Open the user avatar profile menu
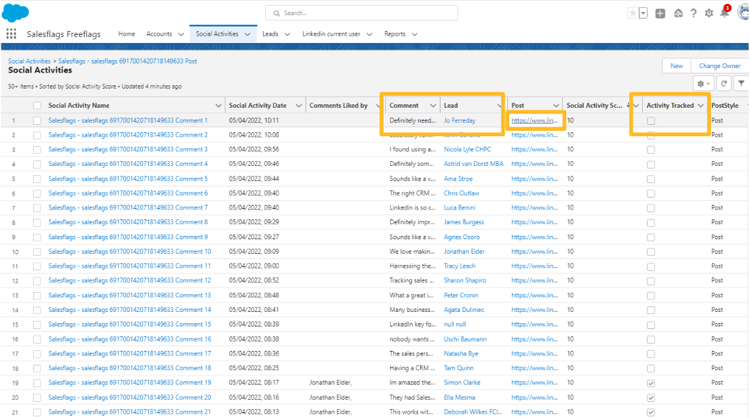 point(744,13)
